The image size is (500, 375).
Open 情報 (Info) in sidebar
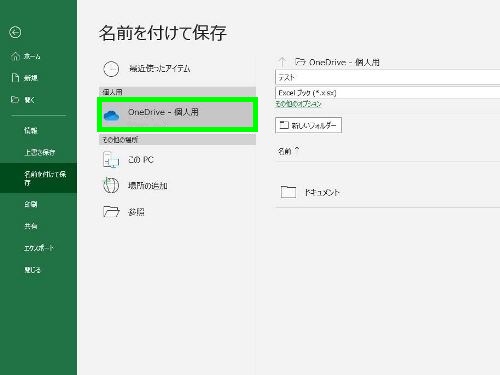point(31,130)
